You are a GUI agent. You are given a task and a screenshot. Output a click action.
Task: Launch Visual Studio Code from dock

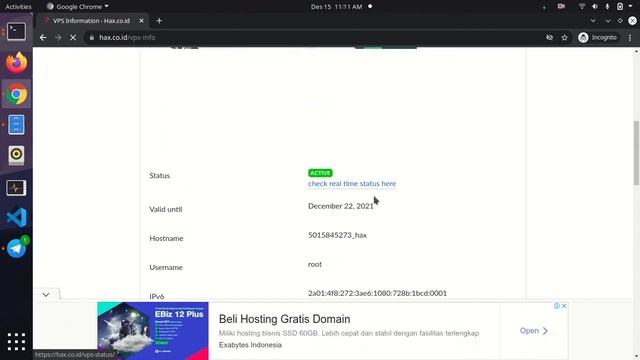(x=16, y=217)
